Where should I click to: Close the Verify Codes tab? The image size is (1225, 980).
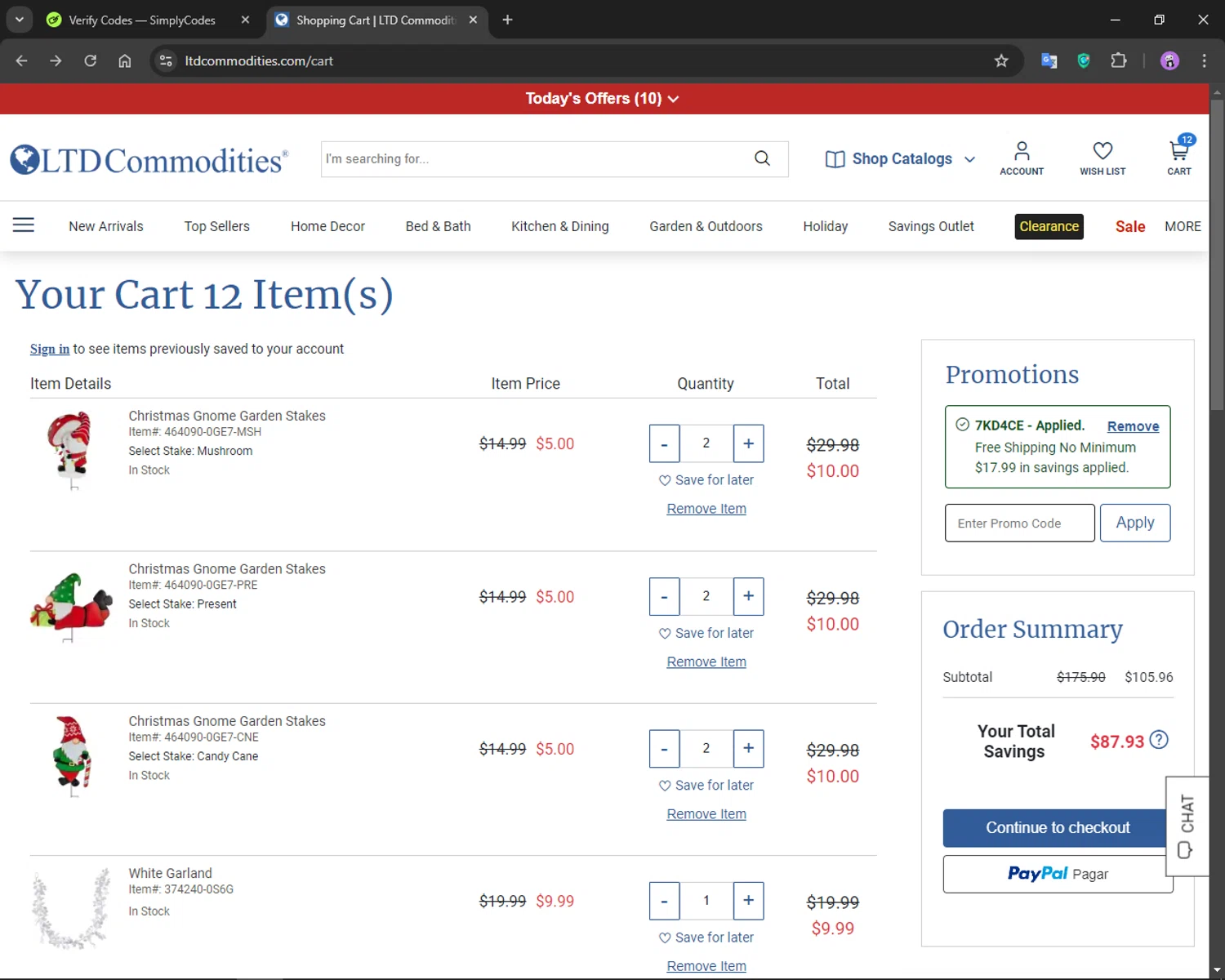pos(245,20)
